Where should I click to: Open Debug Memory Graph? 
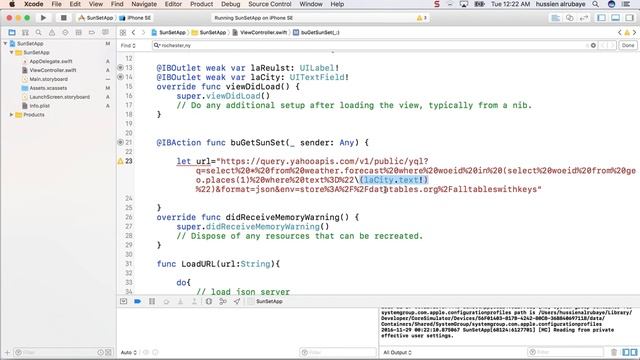point(223,301)
